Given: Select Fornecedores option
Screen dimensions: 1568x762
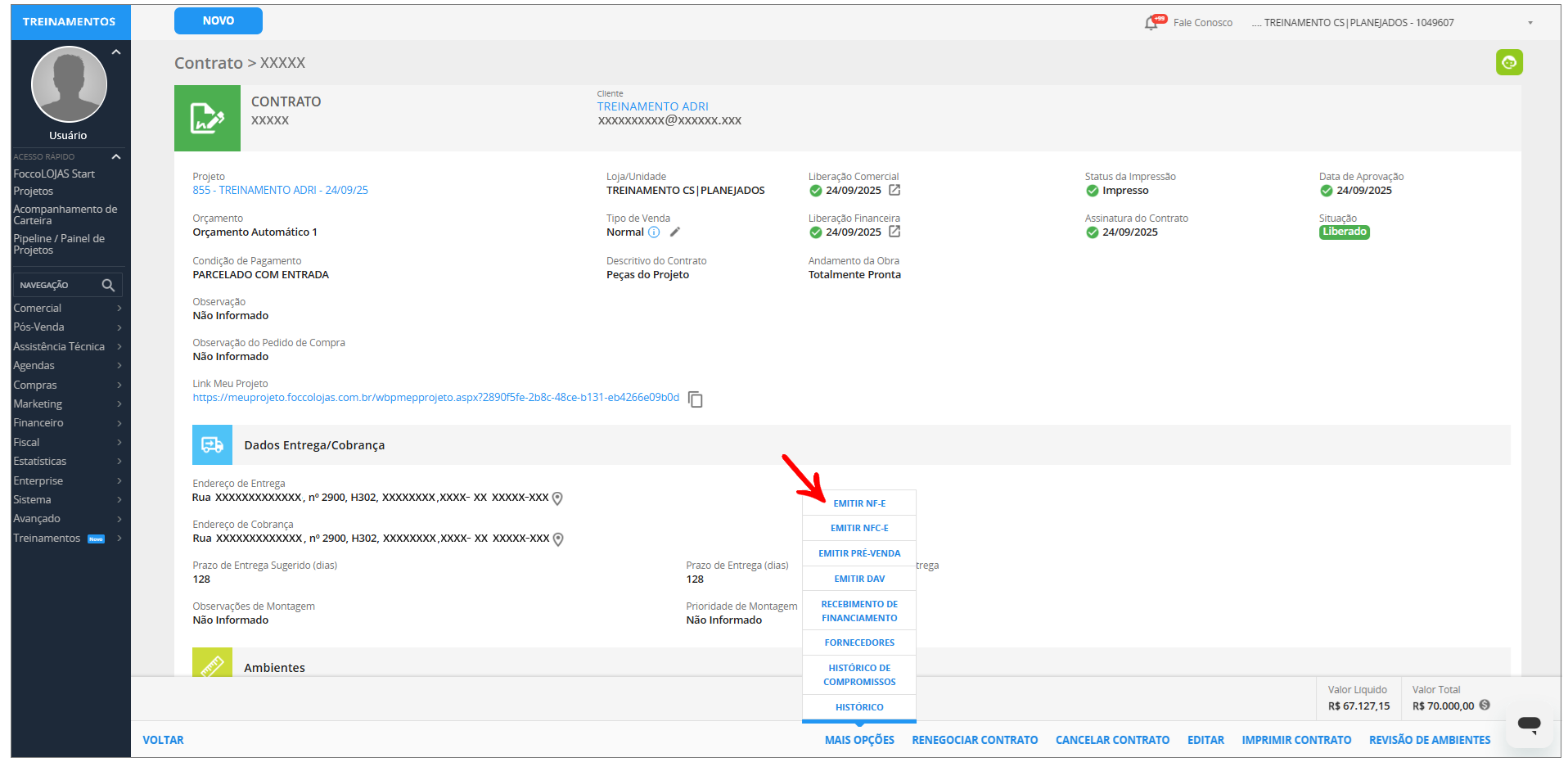Looking at the screenshot, I should pos(859,643).
